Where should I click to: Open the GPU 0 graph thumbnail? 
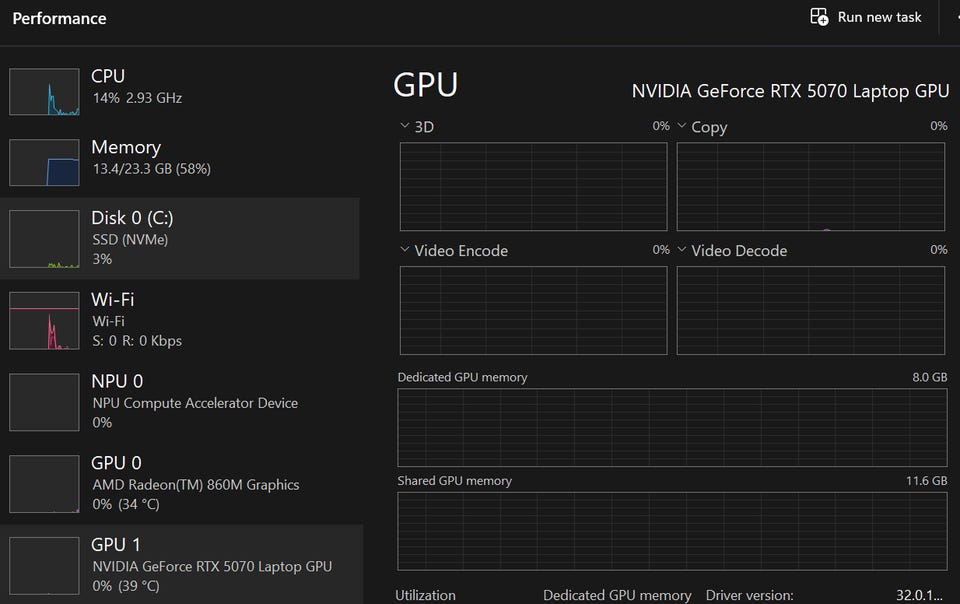point(44,484)
